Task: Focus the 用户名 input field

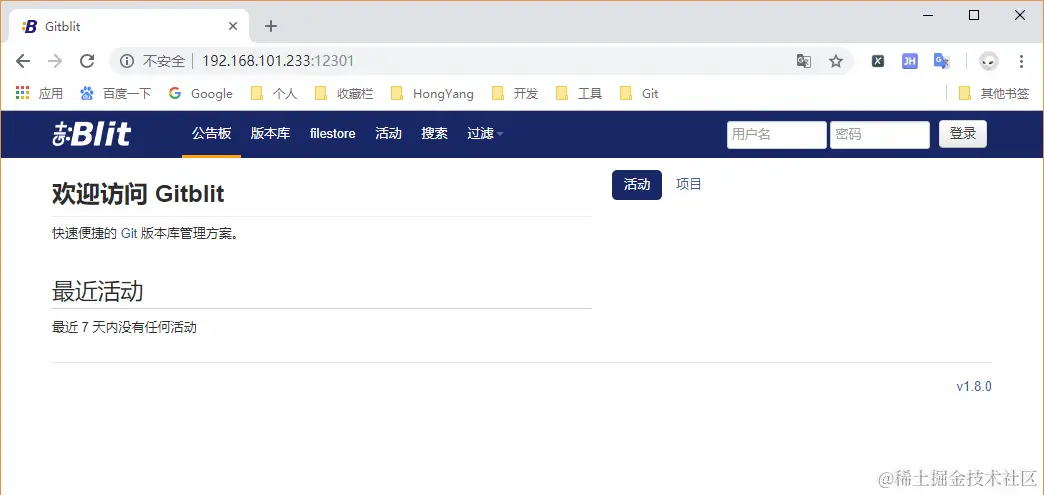Action: click(776, 135)
